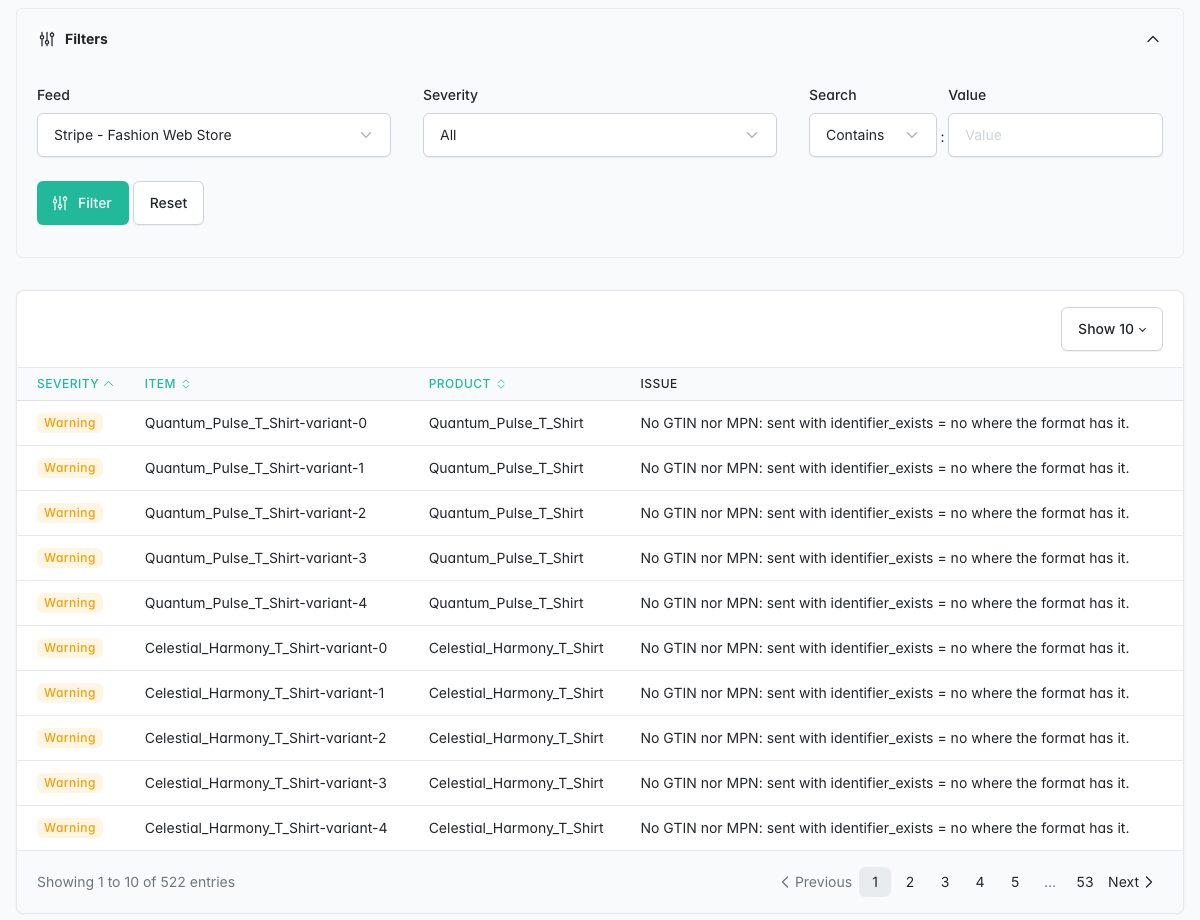Click the Previous page button
The height and width of the screenshot is (920, 1200).
tap(816, 882)
